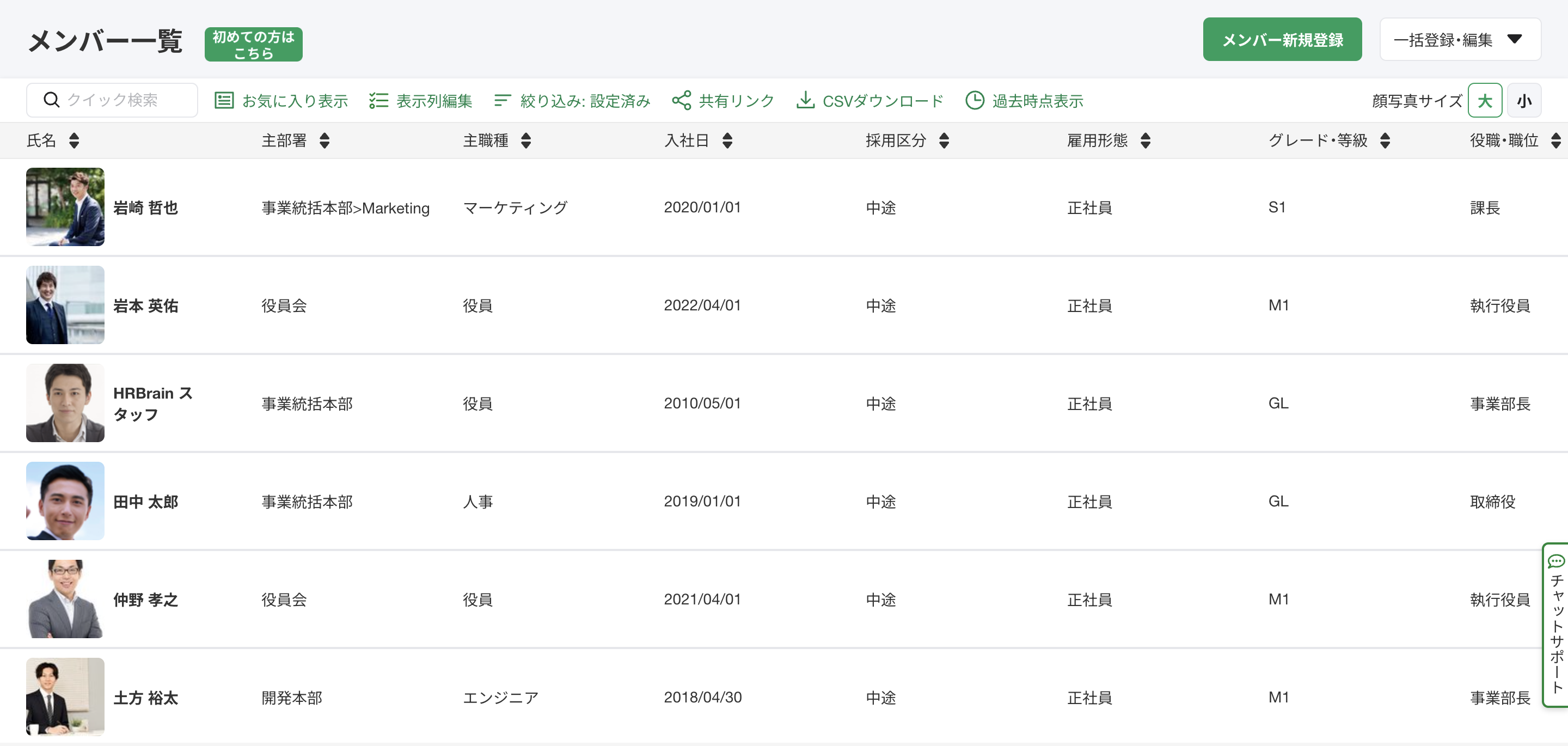Click the お気に入り表示 list icon
The image size is (1568, 746).
tap(224, 101)
